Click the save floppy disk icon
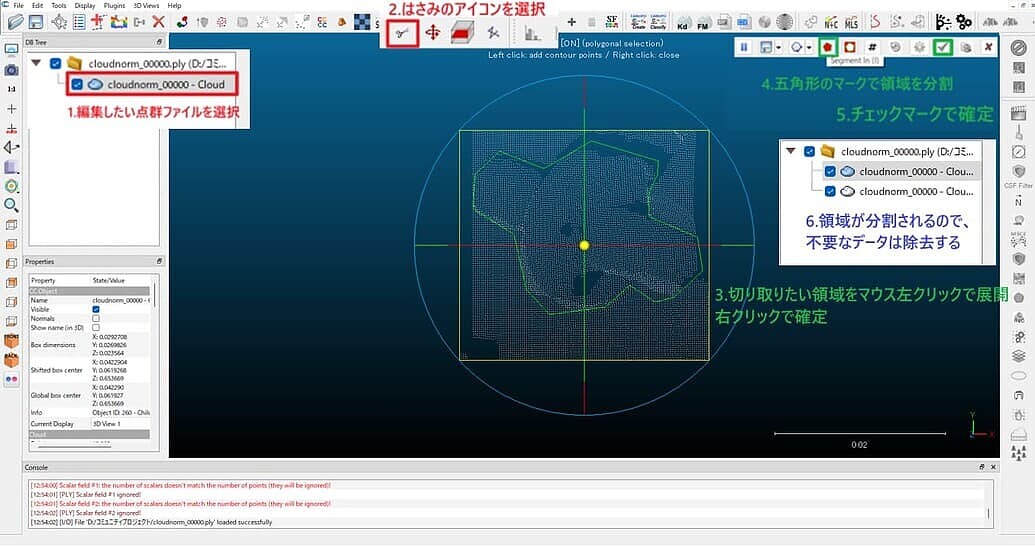 [36, 21]
